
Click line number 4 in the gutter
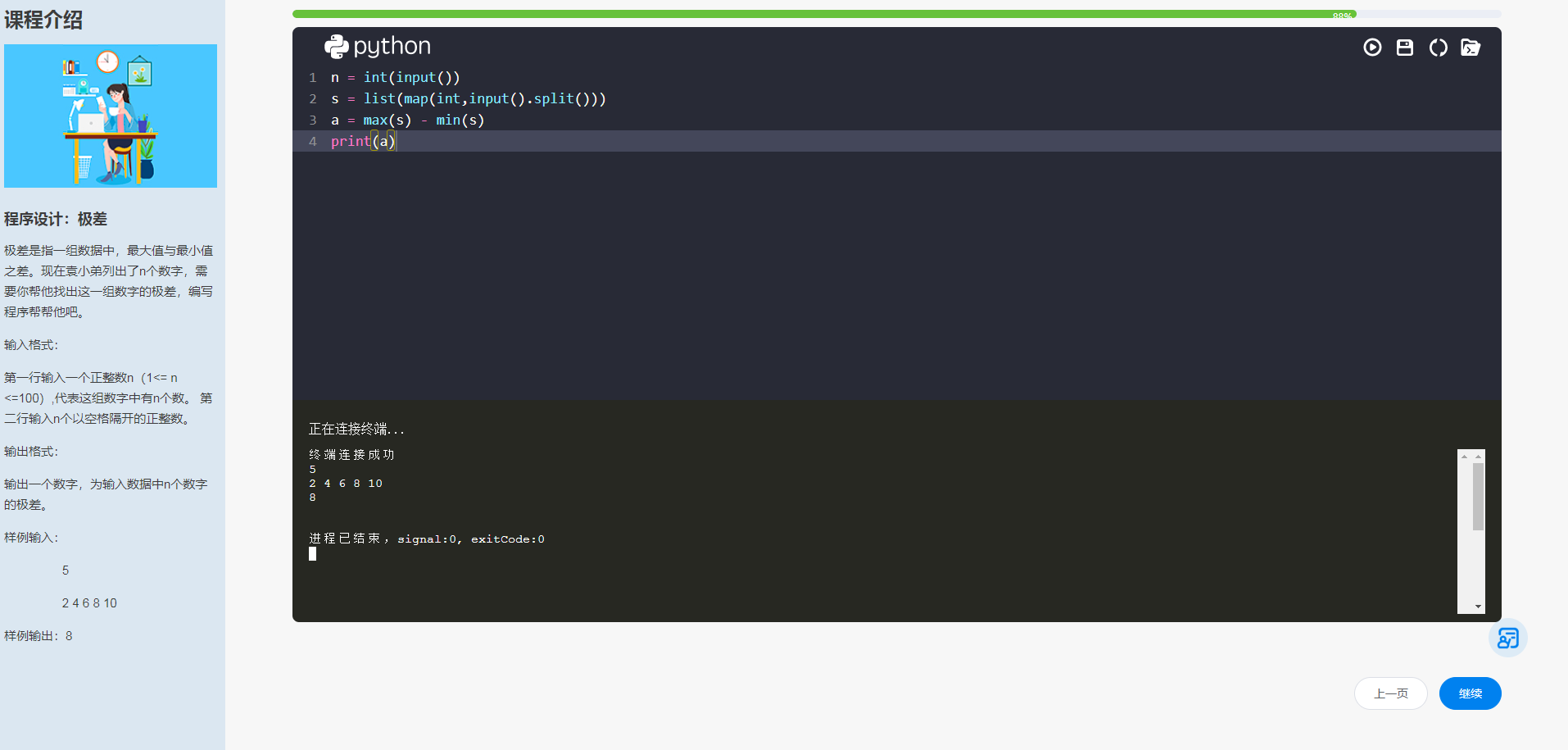(312, 141)
